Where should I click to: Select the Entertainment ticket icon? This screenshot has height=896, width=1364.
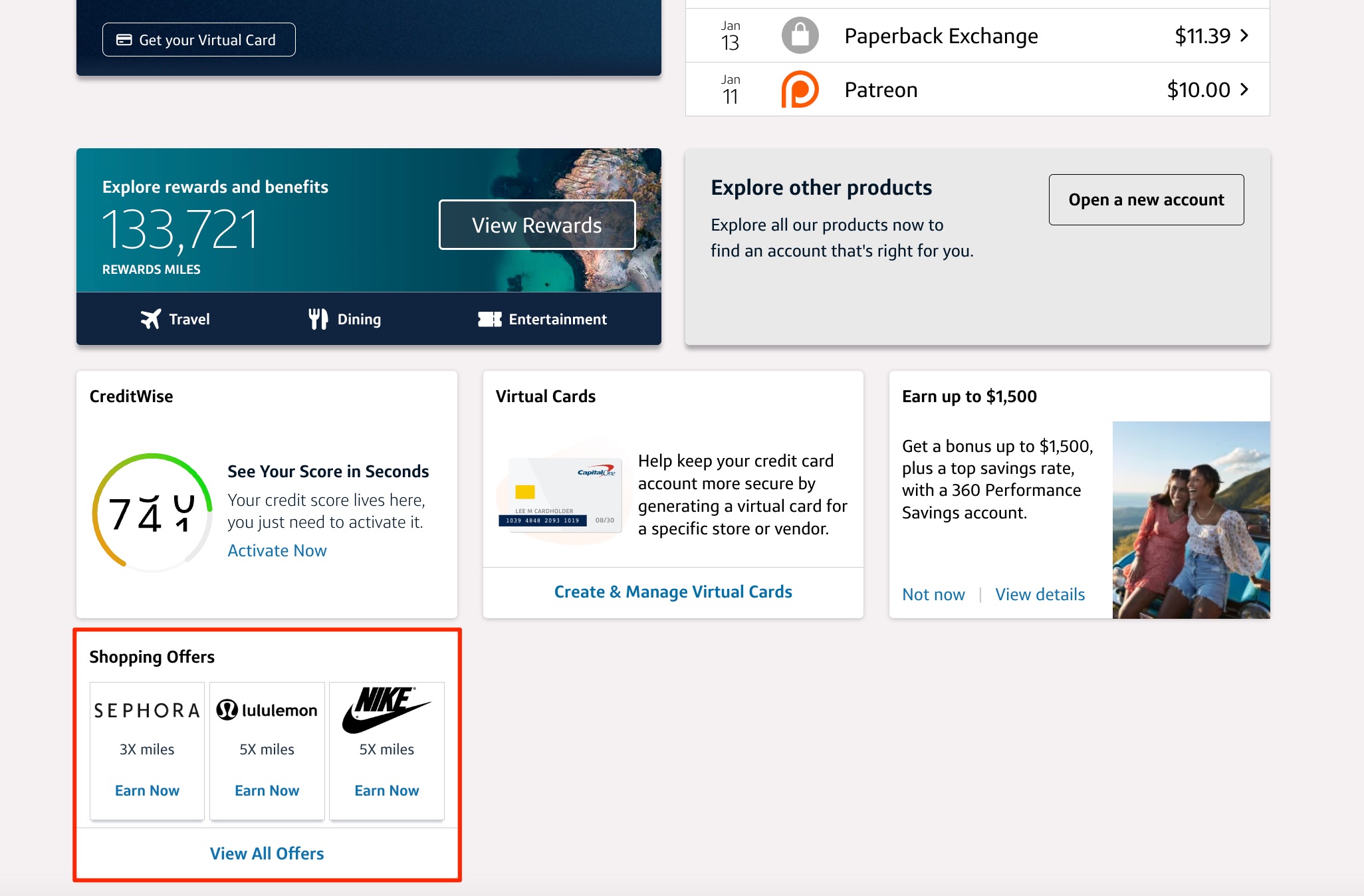489,318
